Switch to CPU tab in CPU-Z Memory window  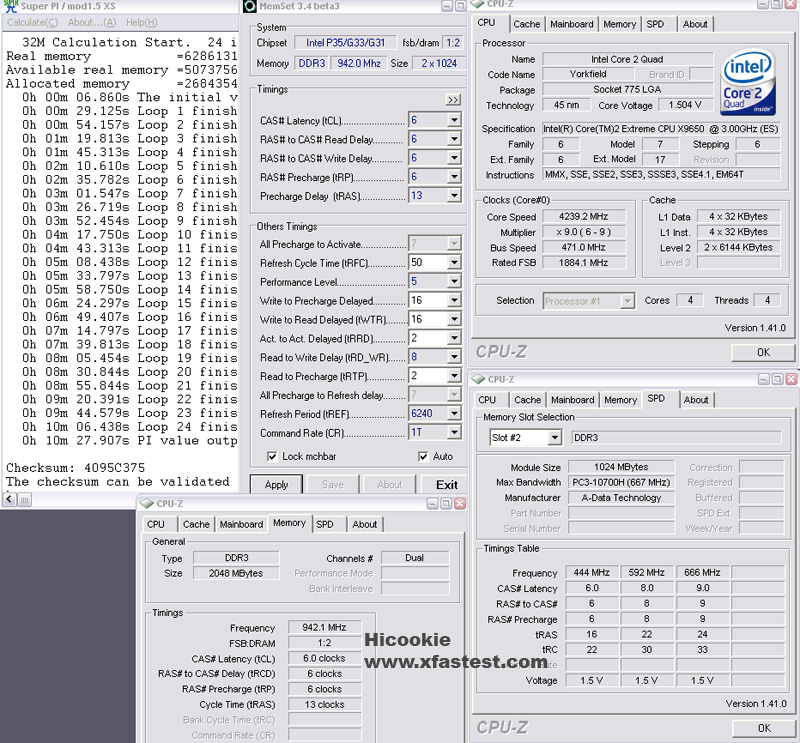156,524
